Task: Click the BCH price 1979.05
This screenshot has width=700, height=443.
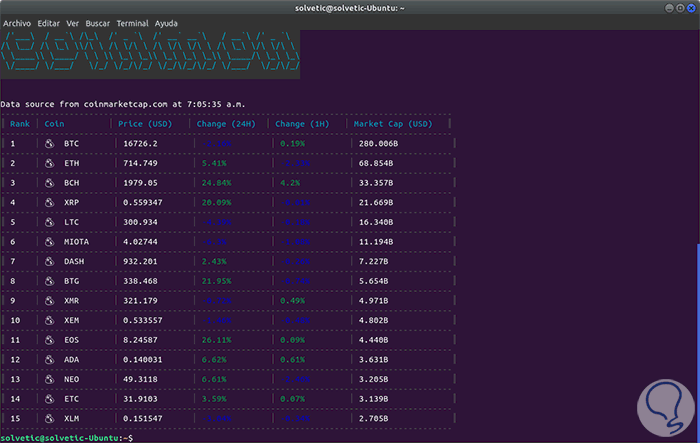Action: [x=140, y=183]
